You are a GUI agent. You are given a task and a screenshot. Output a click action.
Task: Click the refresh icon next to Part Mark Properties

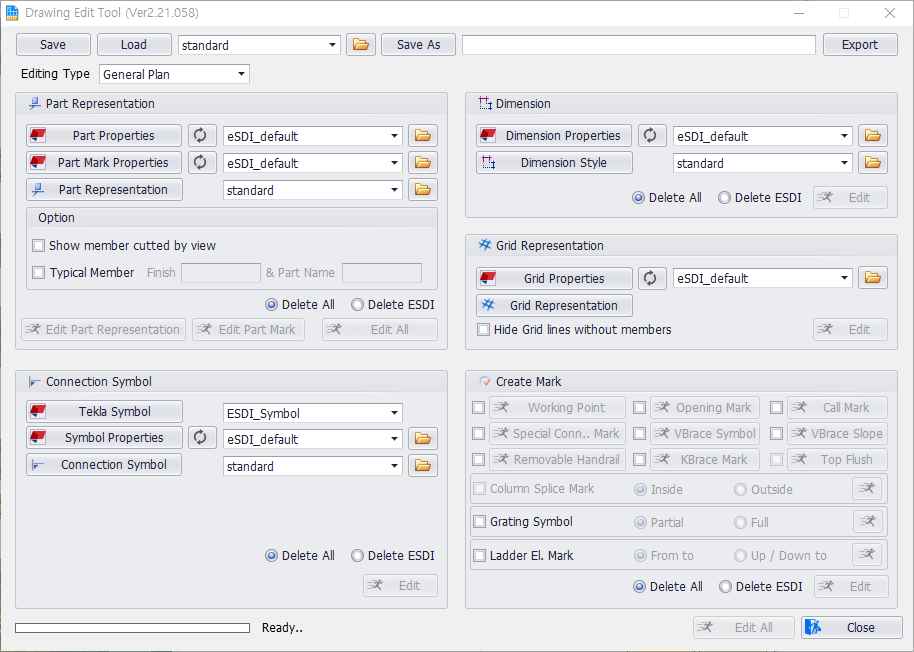pyautogui.click(x=202, y=162)
